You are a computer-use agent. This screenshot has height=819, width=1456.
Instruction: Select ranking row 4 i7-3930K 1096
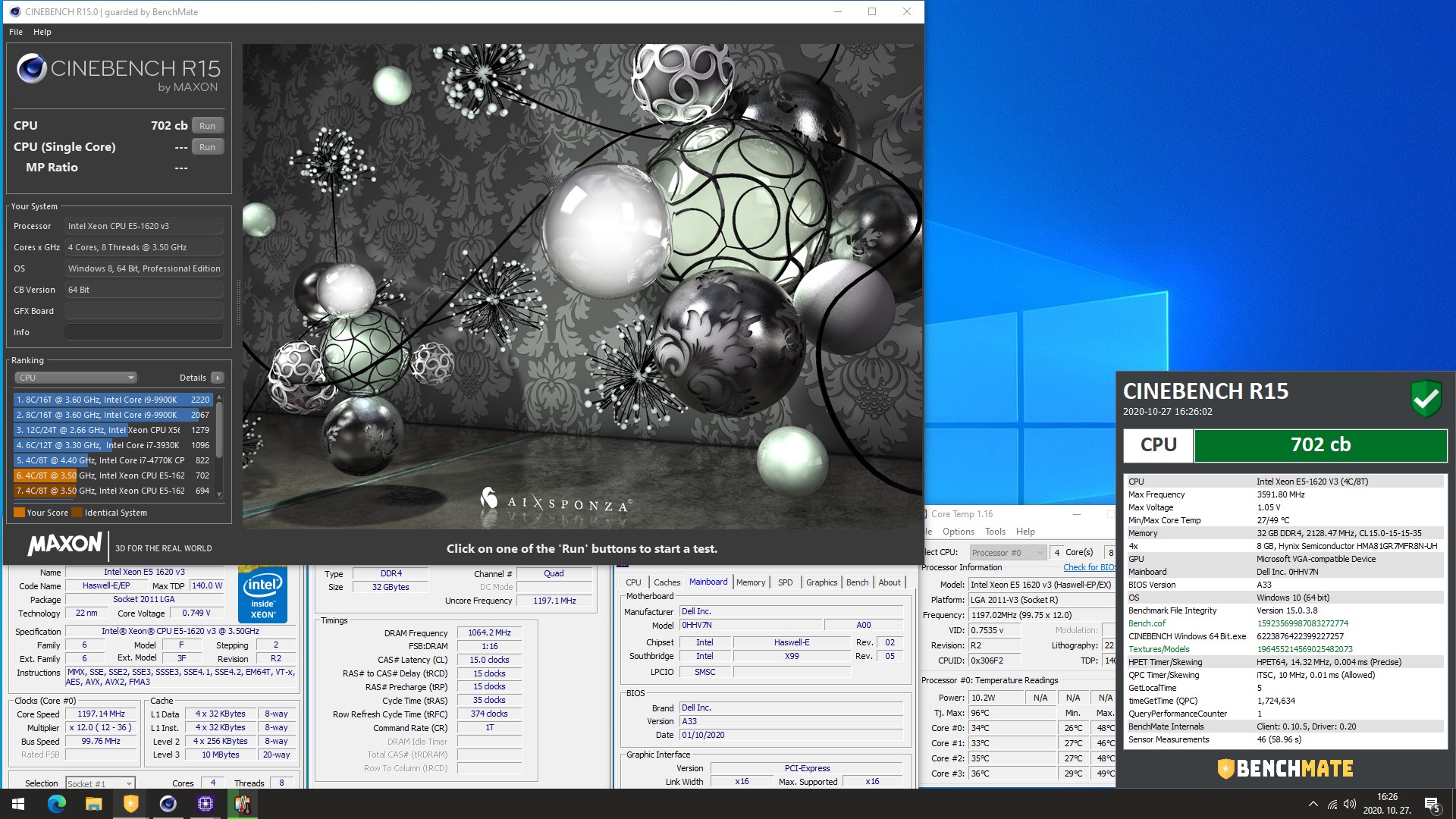(x=114, y=445)
